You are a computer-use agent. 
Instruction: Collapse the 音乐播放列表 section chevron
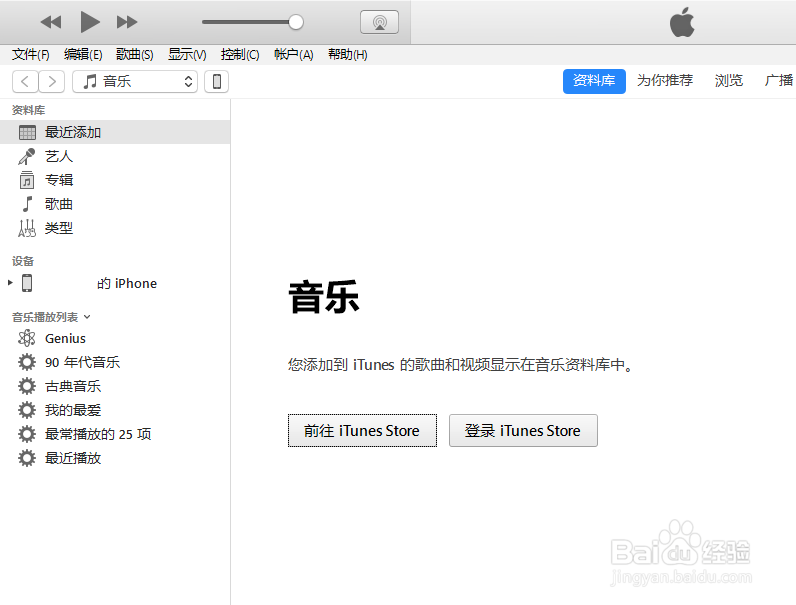click(87, 317)
